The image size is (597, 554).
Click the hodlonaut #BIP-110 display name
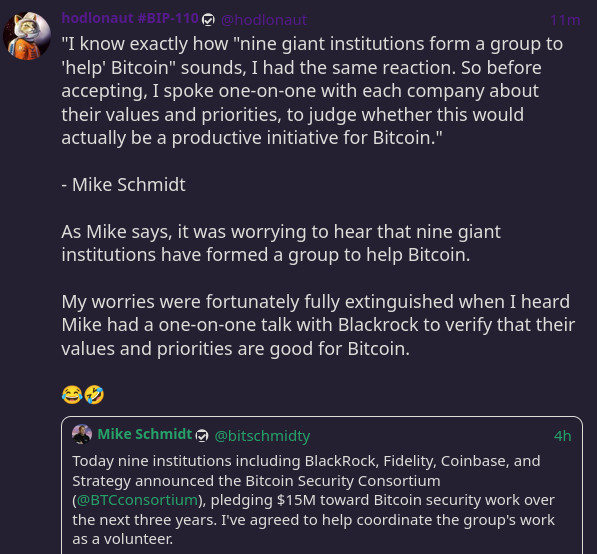(x=130, y=18)
